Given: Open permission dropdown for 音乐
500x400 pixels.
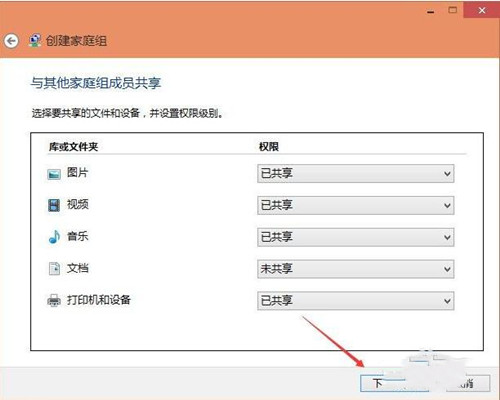Looking at the screenshot, I should coord(355,237).
